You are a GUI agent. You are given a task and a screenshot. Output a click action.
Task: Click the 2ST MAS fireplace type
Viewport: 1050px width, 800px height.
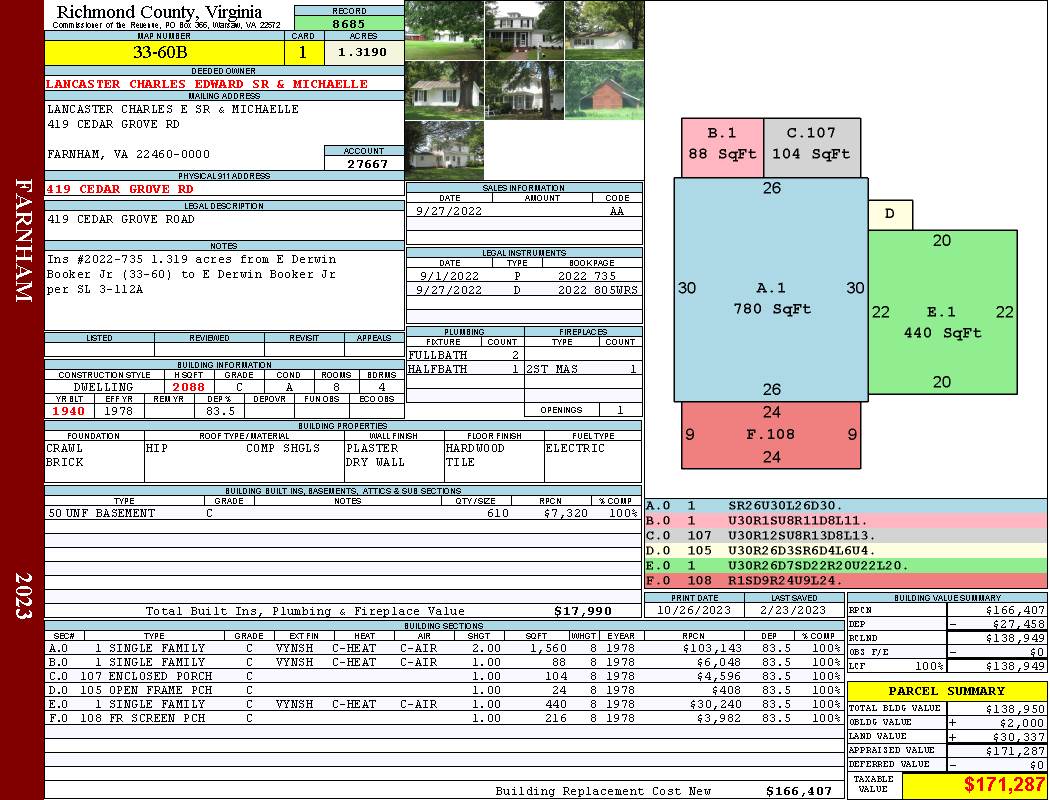552,369
